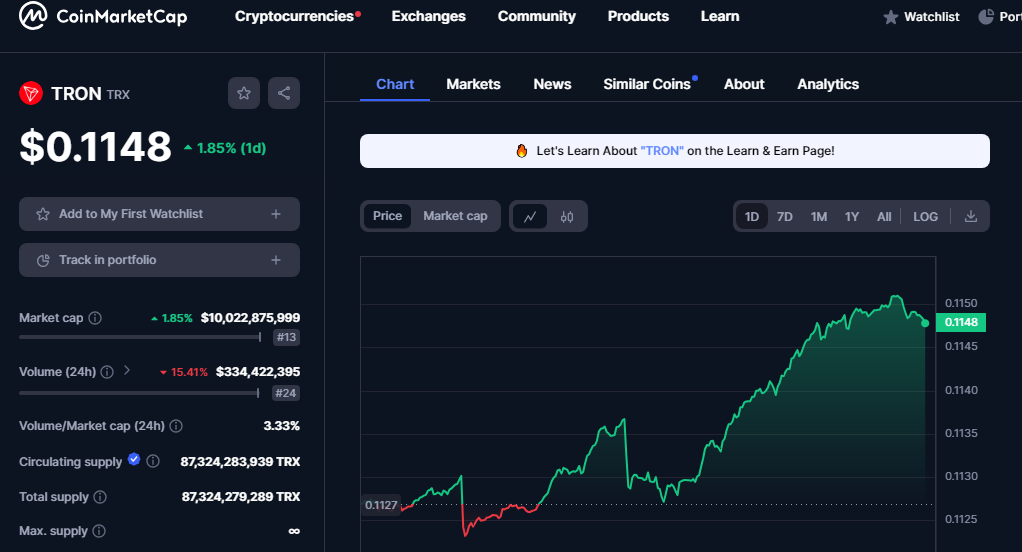The width and height of the screenshot is (1022, 552).
Task: Select Price chart mode
Action: tap(387, 216)
